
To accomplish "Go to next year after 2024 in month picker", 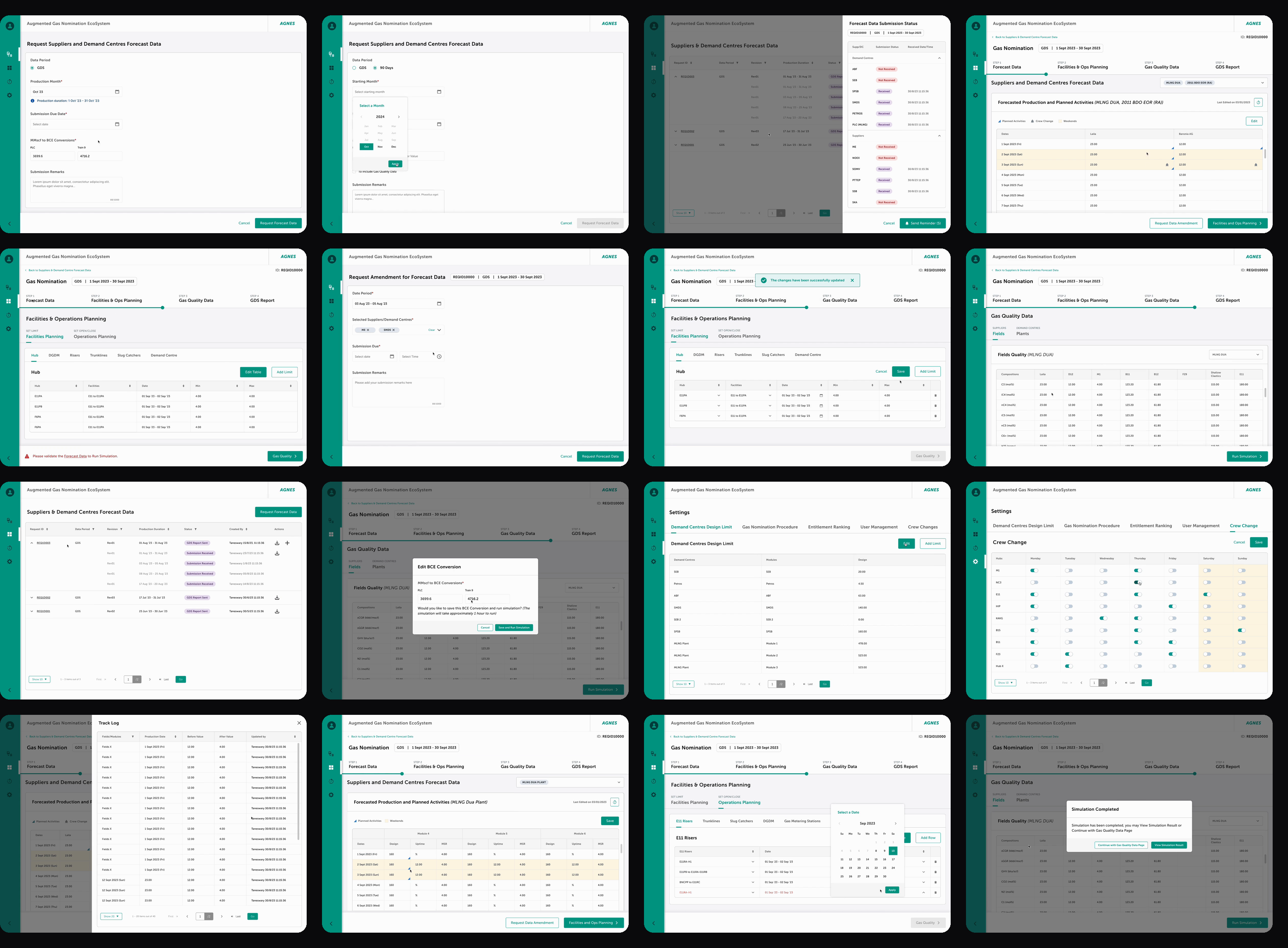I will (399, 117).
